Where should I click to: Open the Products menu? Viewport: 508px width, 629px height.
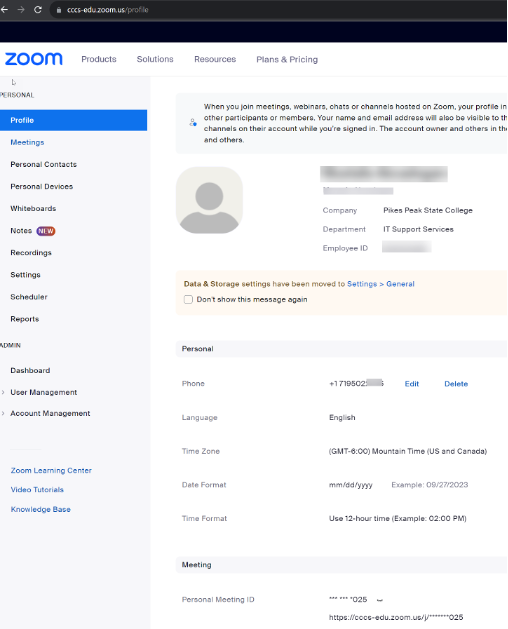99,59
